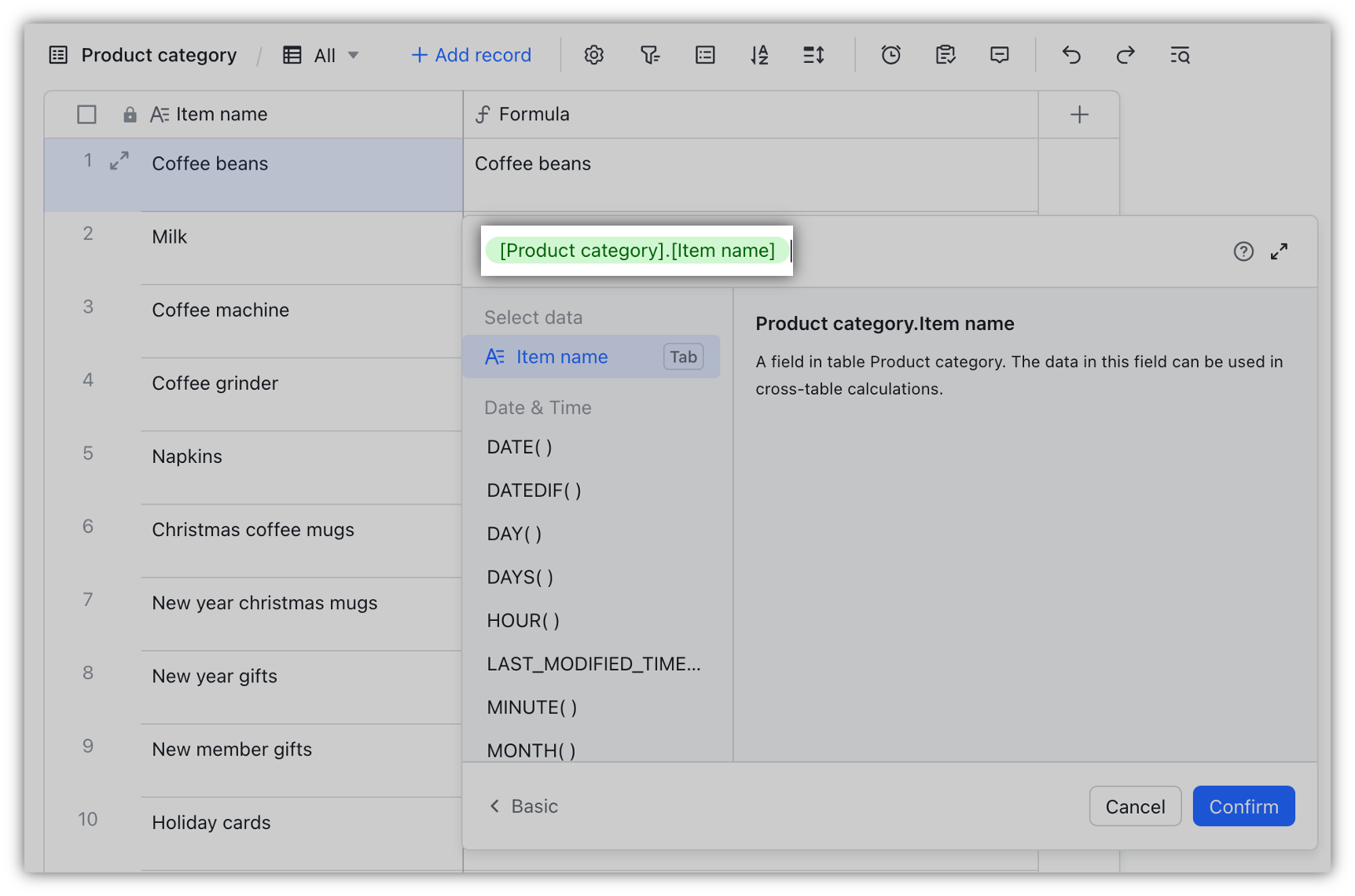The height and width of the screenshot is (896, 1355).
Task: Open formula help question mark icon
Action: 1243,252
